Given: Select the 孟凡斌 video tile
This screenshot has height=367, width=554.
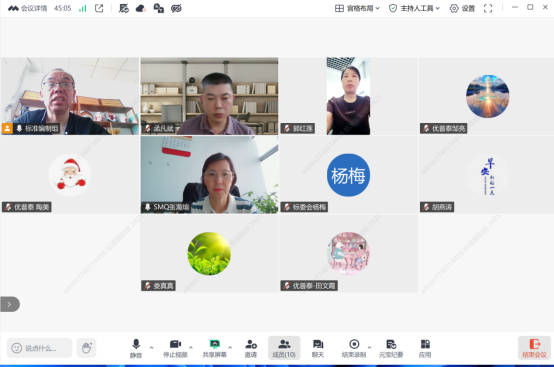Looking at the screenshot, I should pos(209,96).
